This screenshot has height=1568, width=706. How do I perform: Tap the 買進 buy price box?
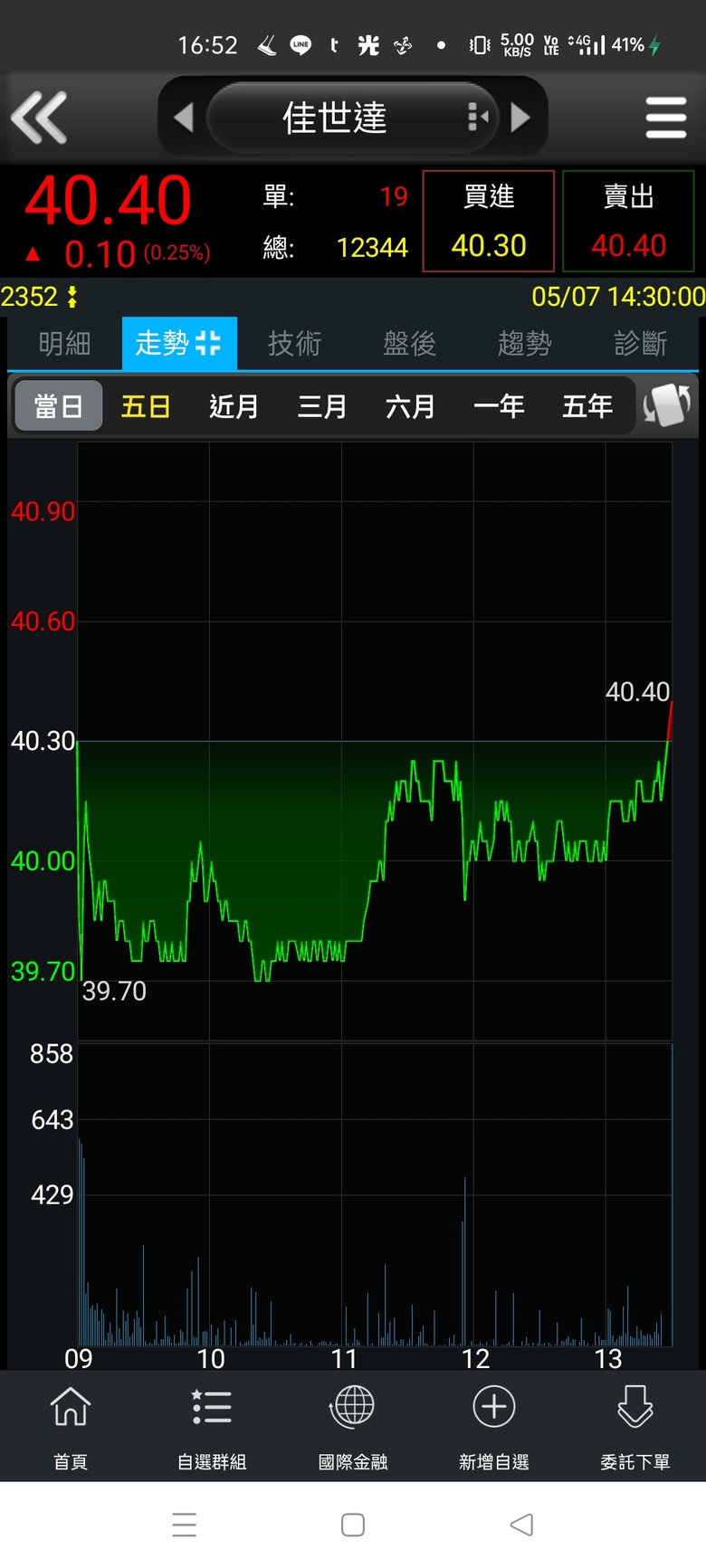click(489, 221)
